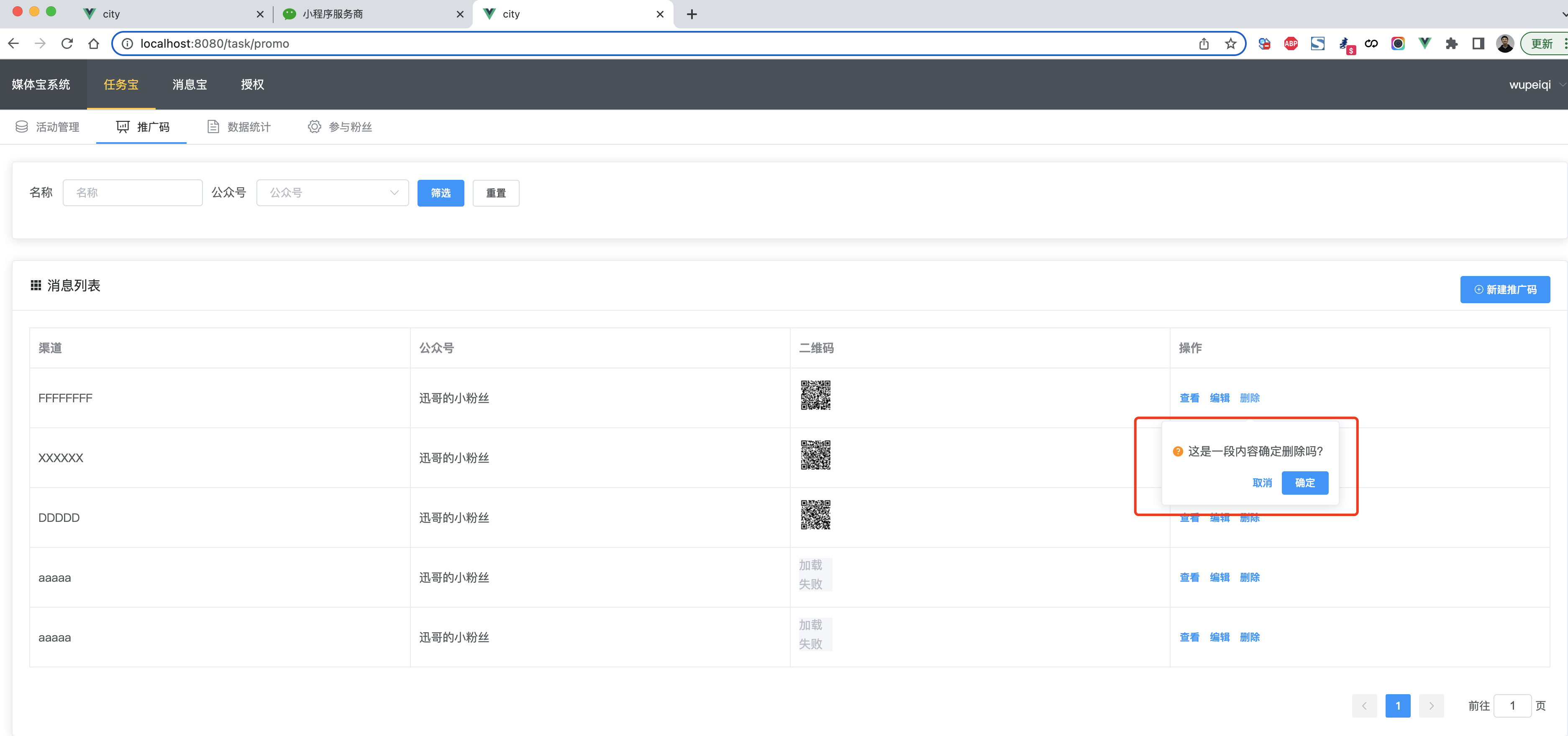Open the 消息宝 top menu item
The image size is (1568, 736).
[189, 84]
